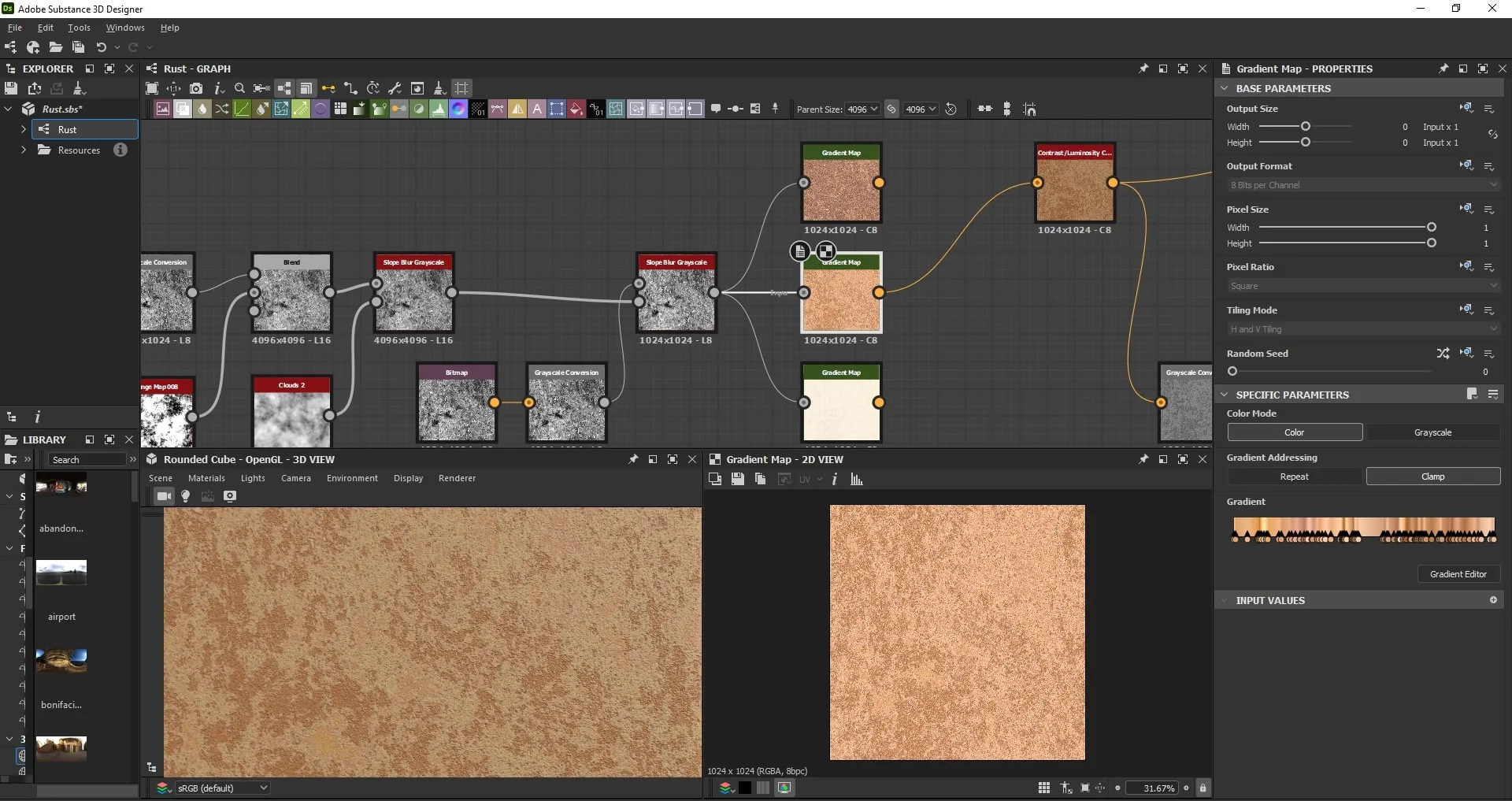The height and width of the screenshot is (801, 1512).
Task: Set Color Mode to Color
Action: 1295,432
